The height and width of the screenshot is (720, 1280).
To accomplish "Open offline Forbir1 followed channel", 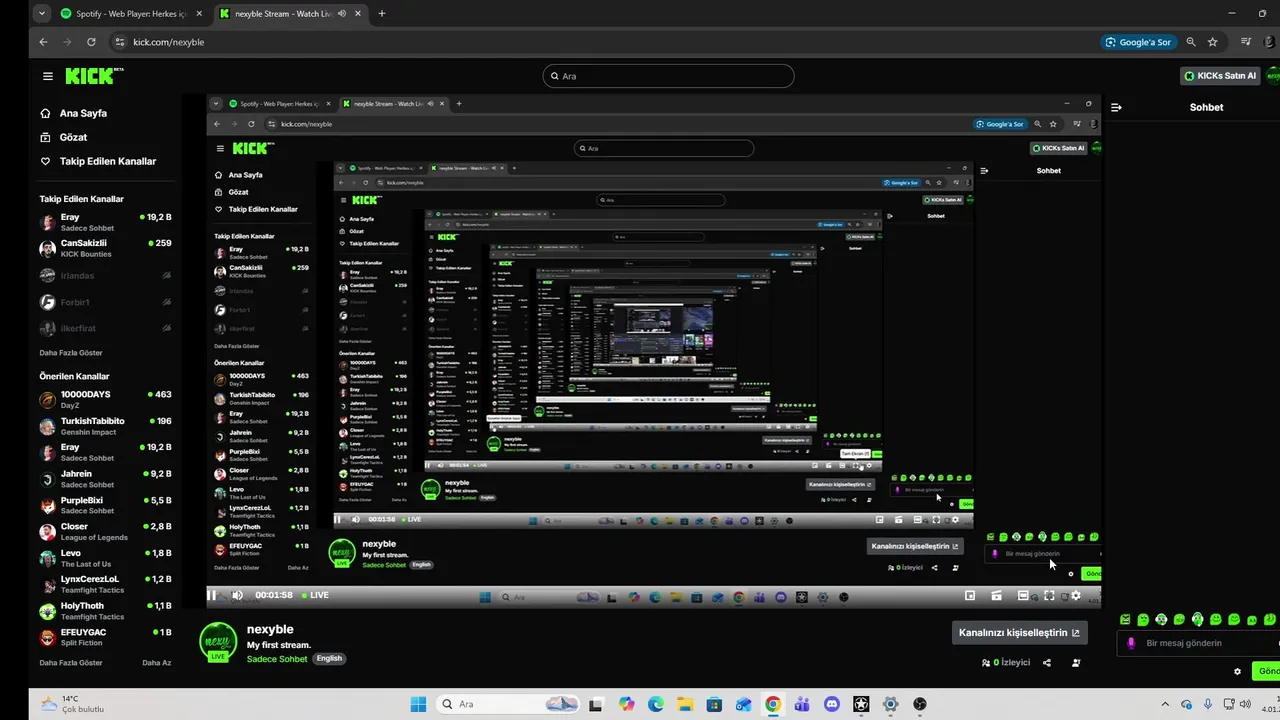I will [x=105, y=302].
